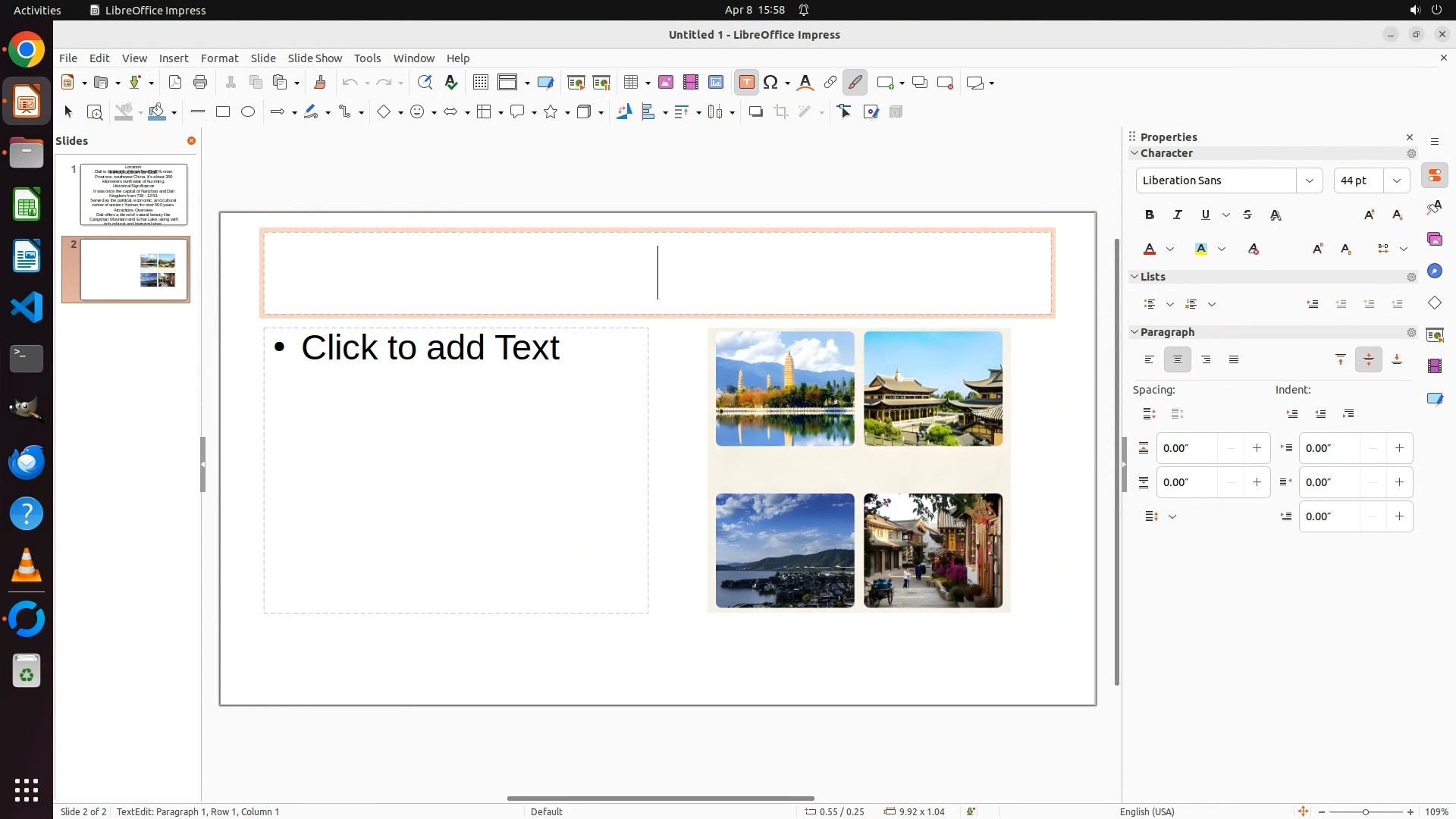Click the Start from First Slide icon
The image size is (1456, 819).
click(576, 83)
